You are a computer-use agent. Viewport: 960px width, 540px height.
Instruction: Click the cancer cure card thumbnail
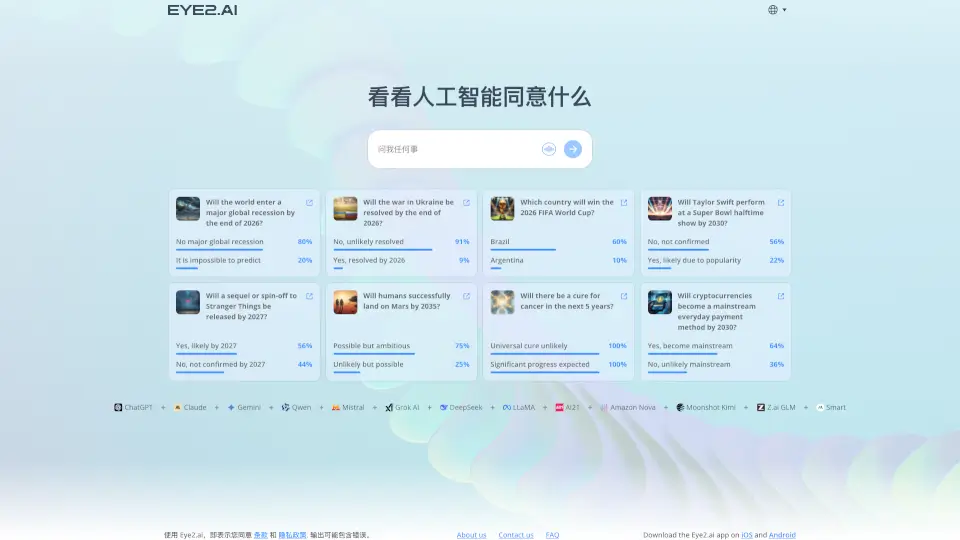pos(502,302)
